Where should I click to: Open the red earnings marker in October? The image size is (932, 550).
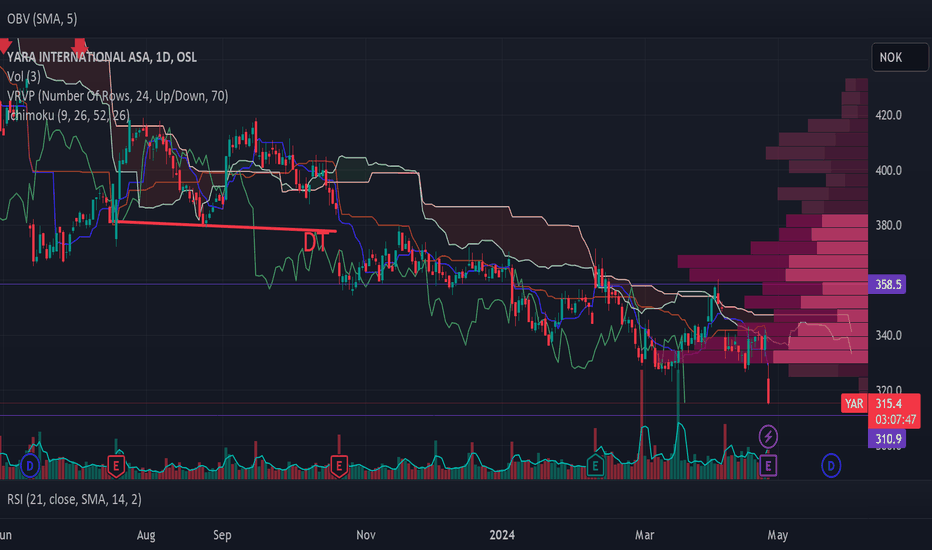point(339,466)
